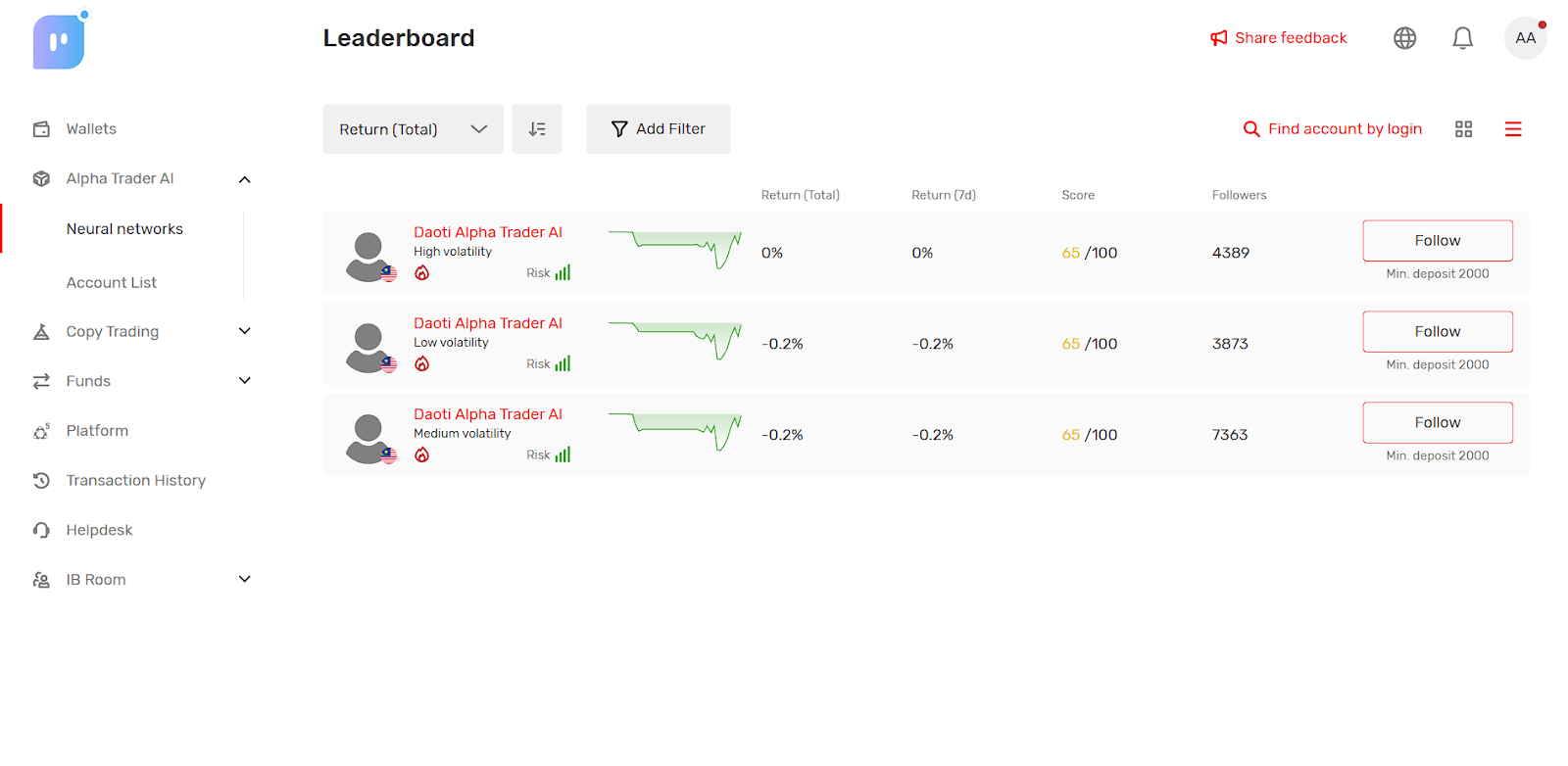Follow the High volatility Daoti trader
Image resolution: width=1568 pixels, height=766 pixels.
click(1437, 241)
